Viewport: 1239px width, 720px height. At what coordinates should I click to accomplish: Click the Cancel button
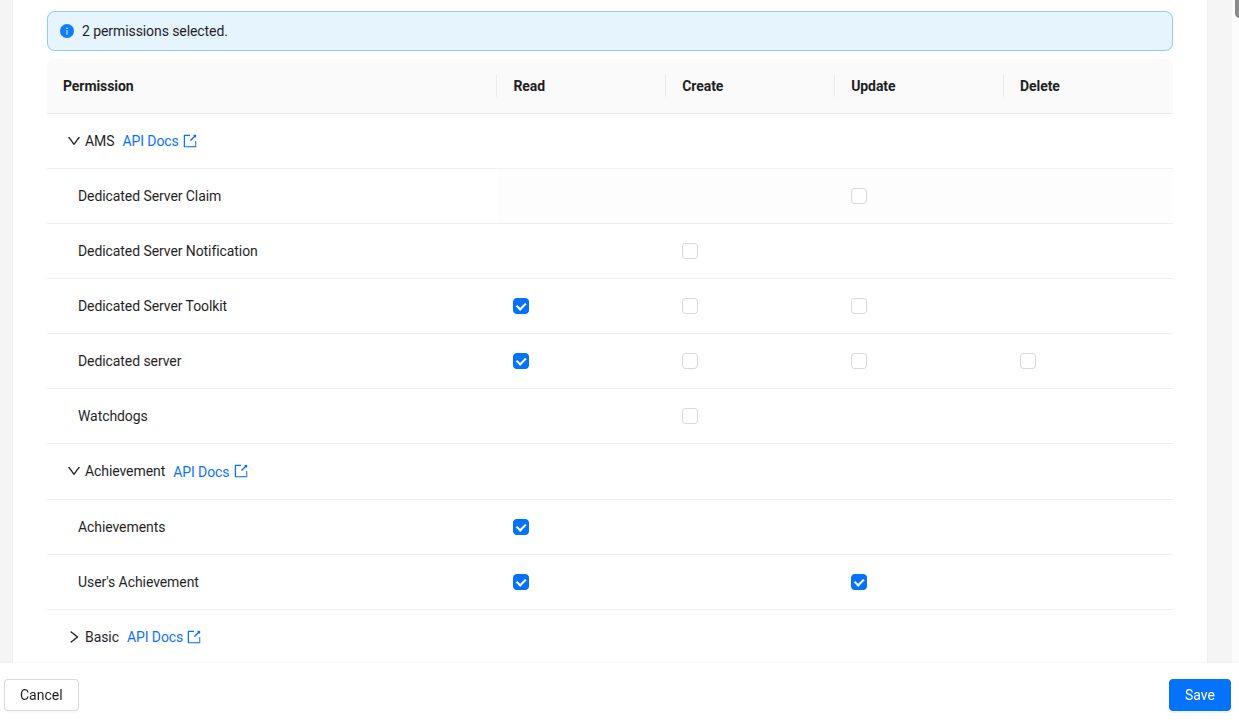coord(41,694)
